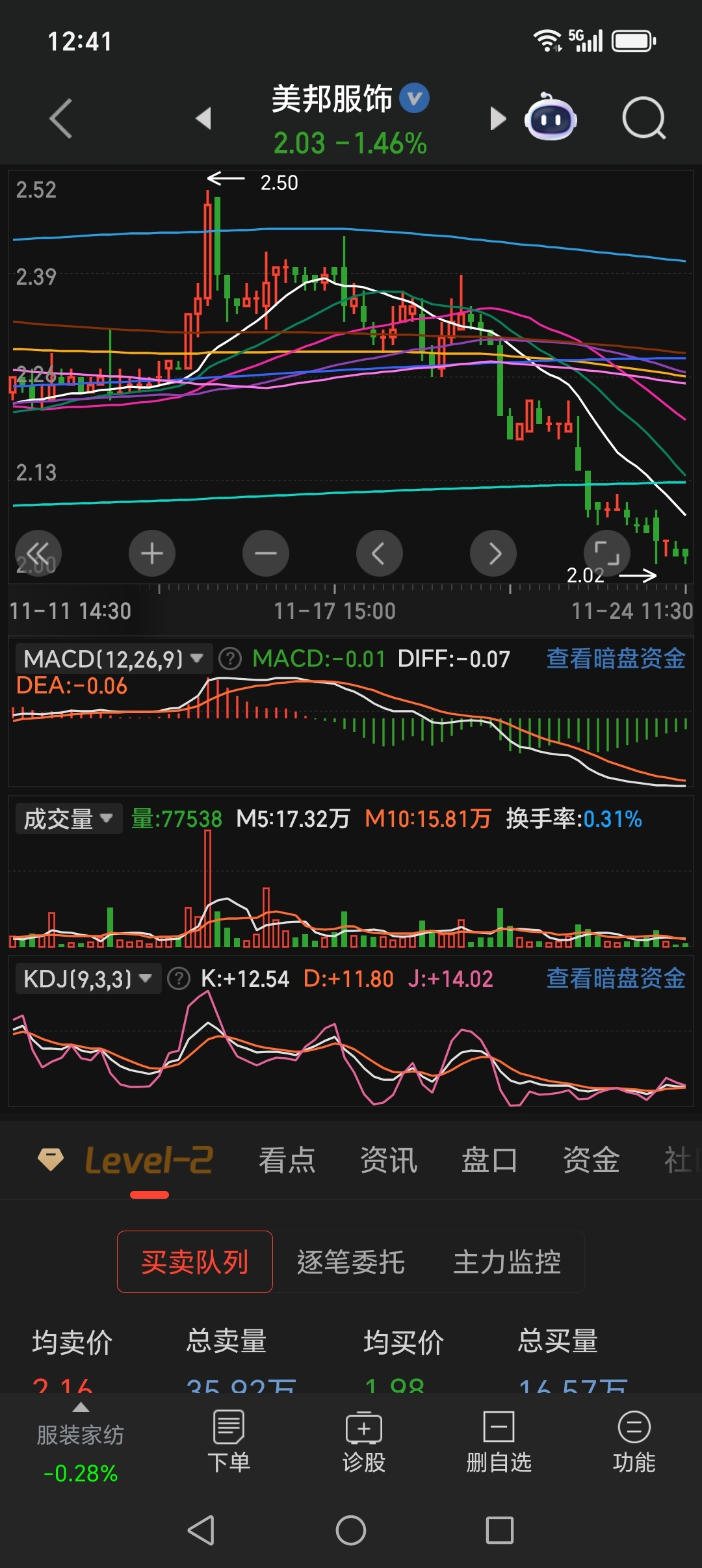This screenshot has height=1568, width=702.
Task: Remove from watchlist via 删自选
Action: (499, 1441)
